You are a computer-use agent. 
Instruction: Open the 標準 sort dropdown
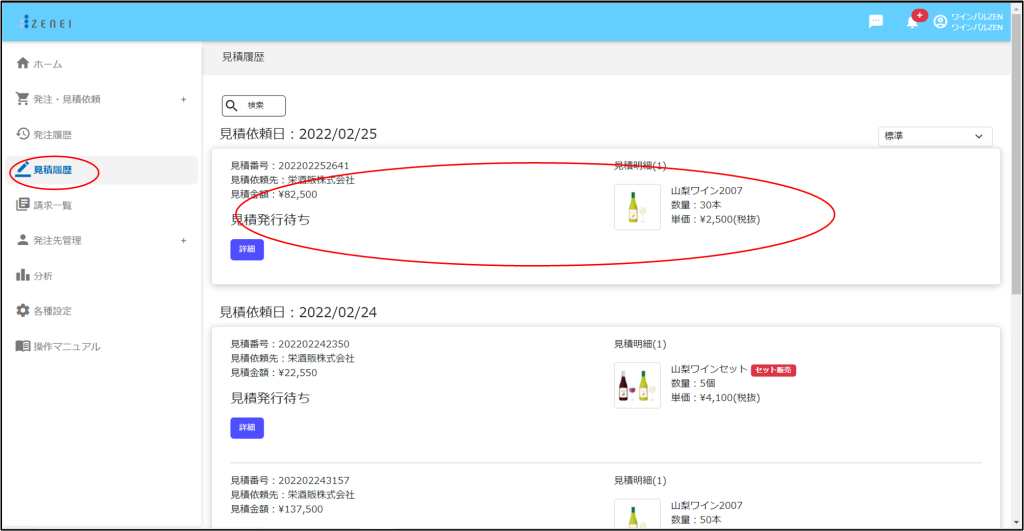tap(935, 136)
